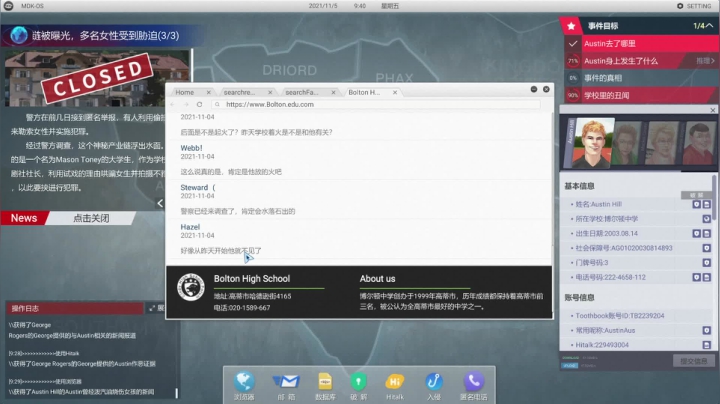The width and height of the screenshot is (720, 404).
Task: Click document icon on 出生日期 row
Action: pos(707,233)
